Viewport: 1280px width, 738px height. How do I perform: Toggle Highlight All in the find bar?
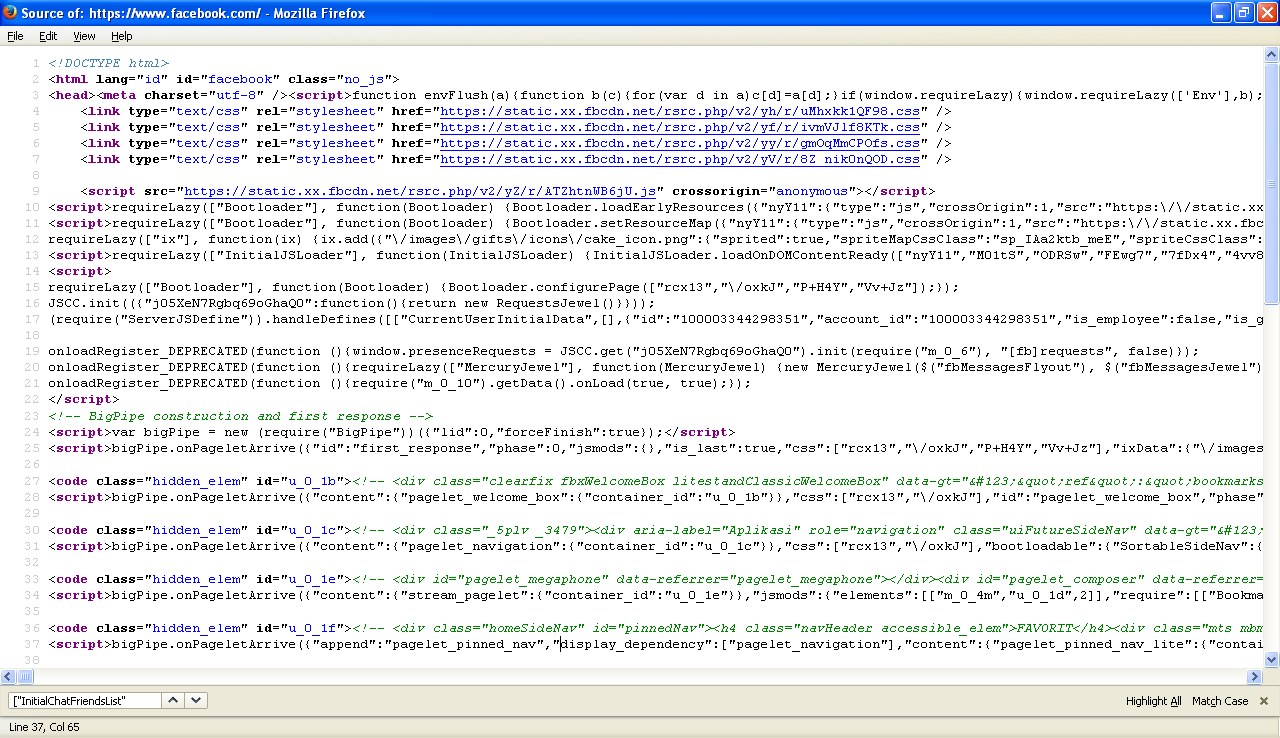(x=1152, y=700)
